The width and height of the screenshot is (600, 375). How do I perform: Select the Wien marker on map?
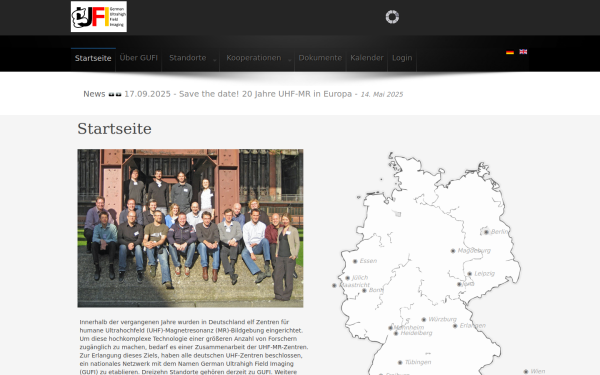tap(526, 372)
